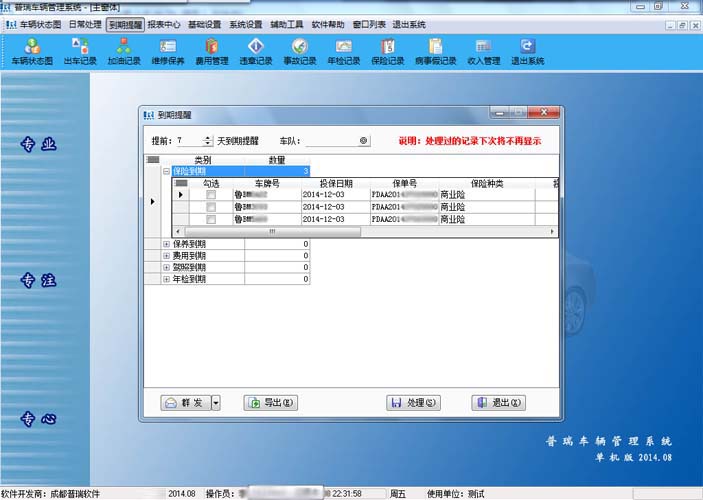Click the 类别 column header

[x=203, y=160]
